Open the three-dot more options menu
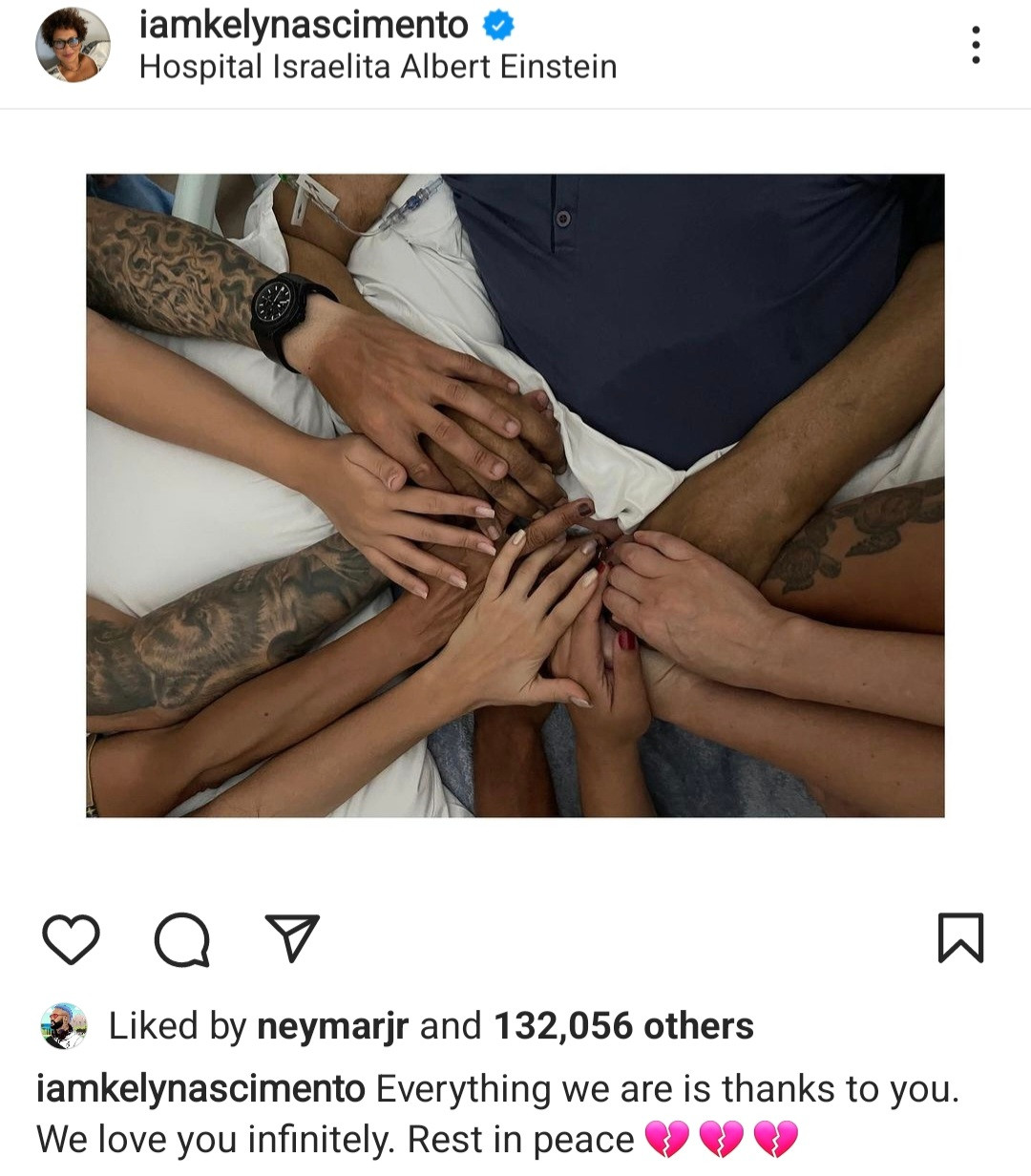 click(x=975, y=45)
